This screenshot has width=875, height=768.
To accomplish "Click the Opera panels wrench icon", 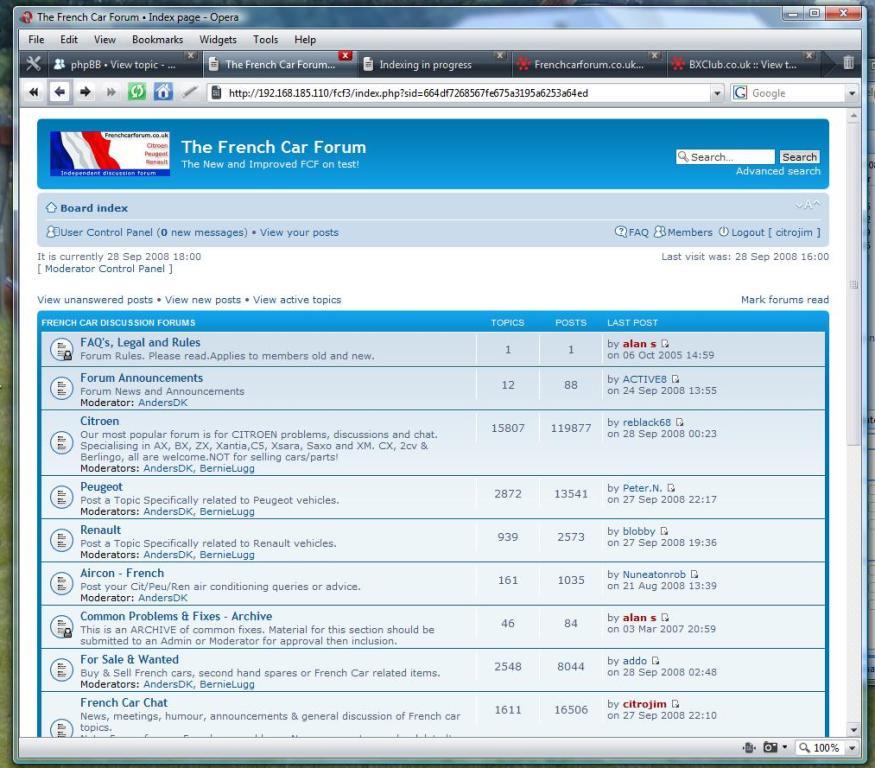I will pos(33,64).
